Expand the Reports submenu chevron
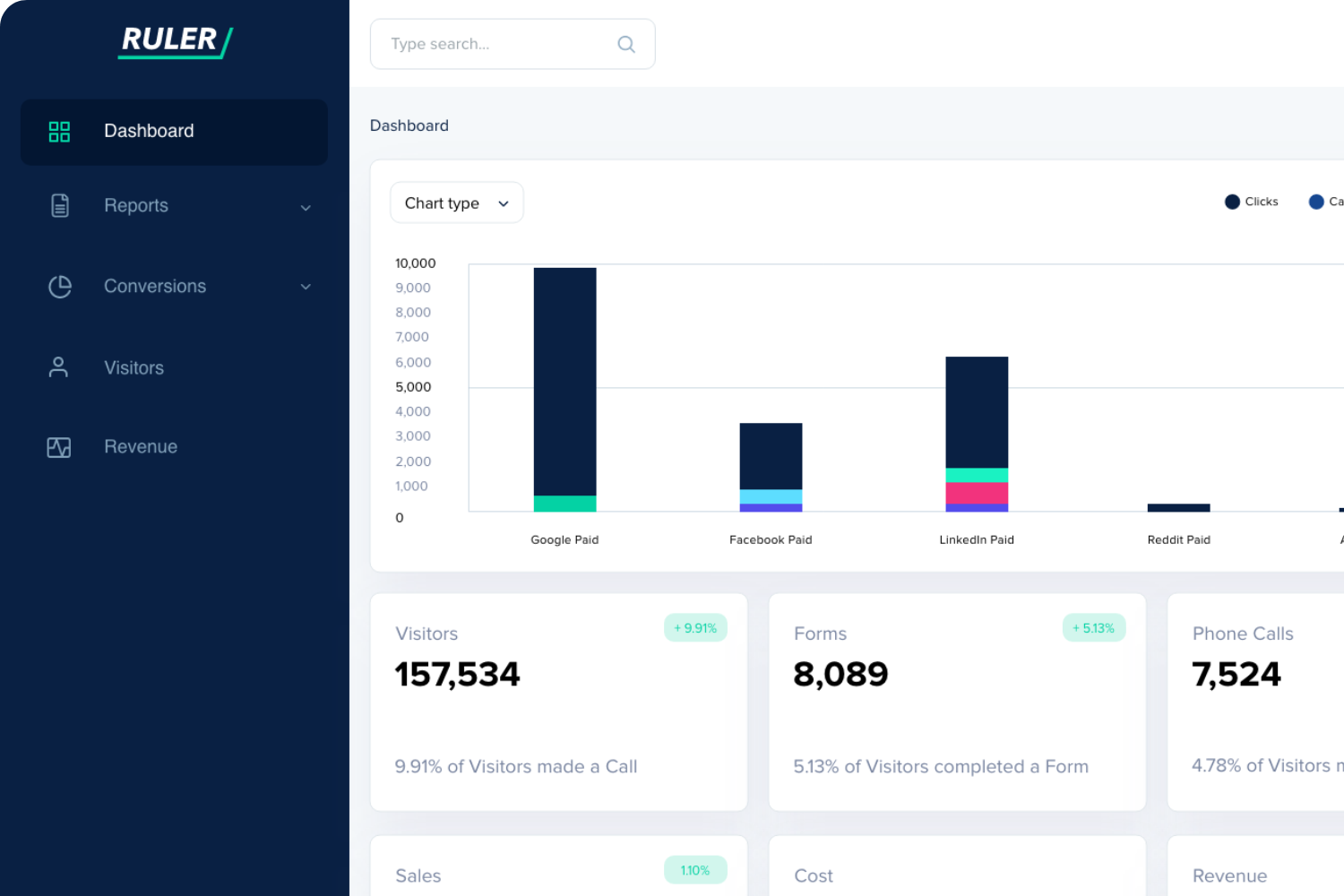The width and height of the screenshot is (1344, 896). pyautogui.click(x=306, y=208)
